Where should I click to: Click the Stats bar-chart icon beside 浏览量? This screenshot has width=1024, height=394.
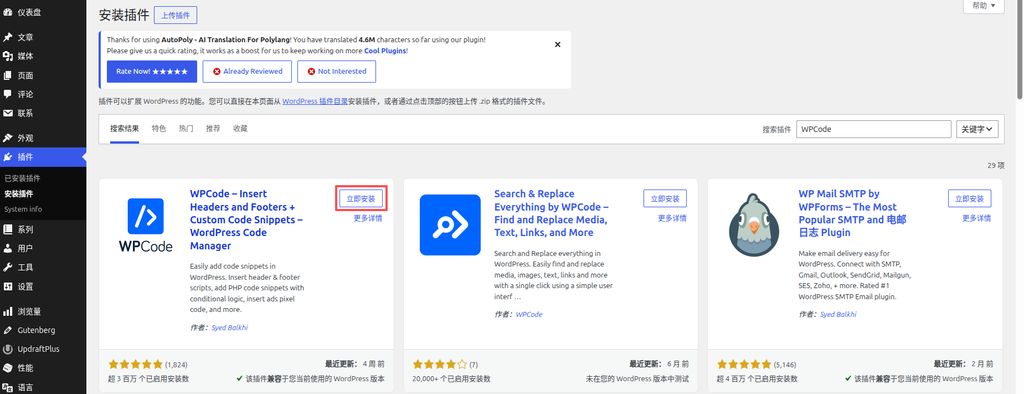(x=8, y=312)
